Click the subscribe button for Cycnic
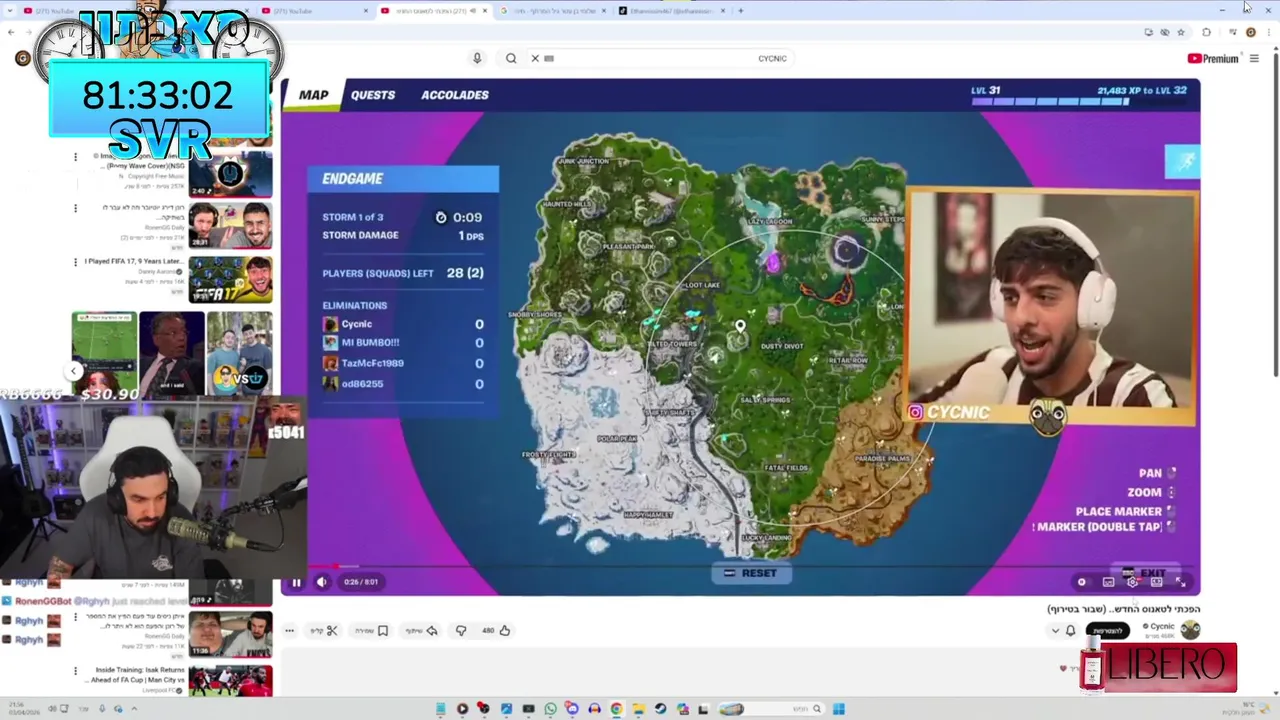 point(1107,631)
